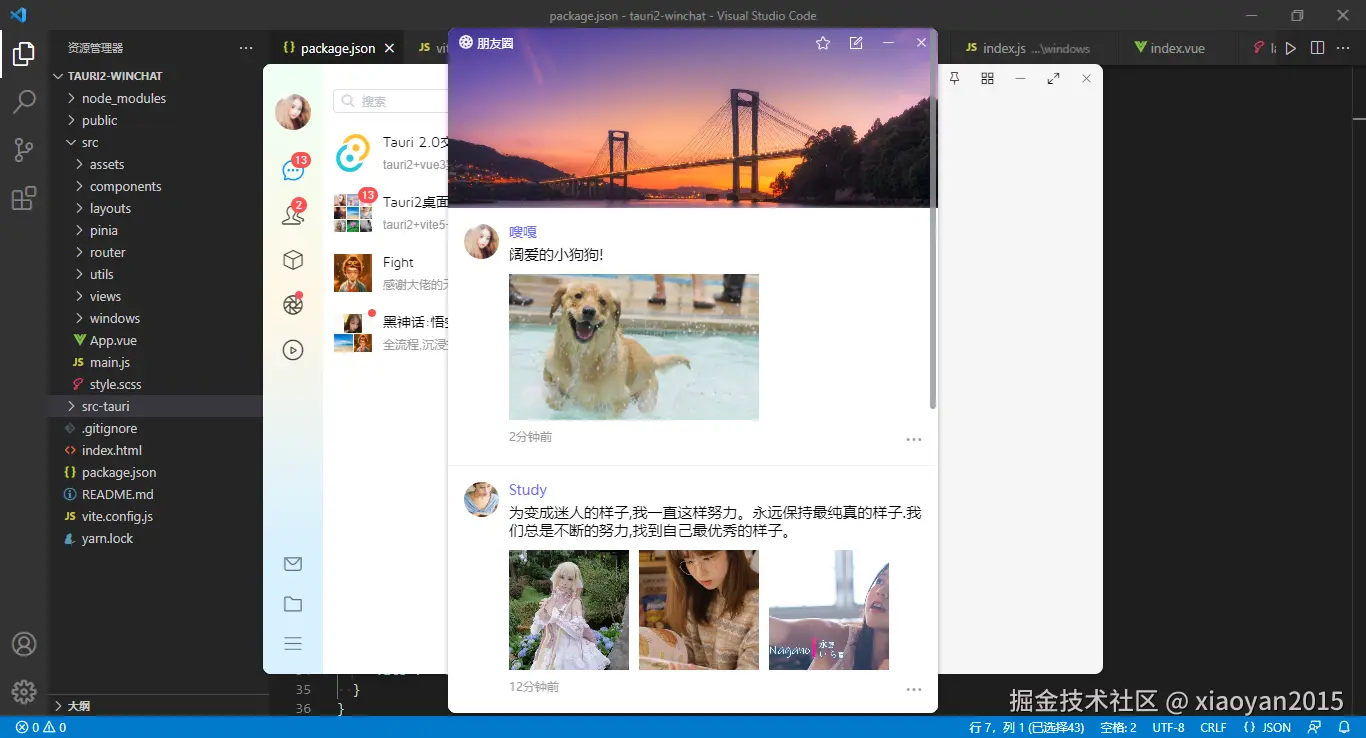
Task: Select the video channel play icon in sidebar
Action: tap(292, 350)
